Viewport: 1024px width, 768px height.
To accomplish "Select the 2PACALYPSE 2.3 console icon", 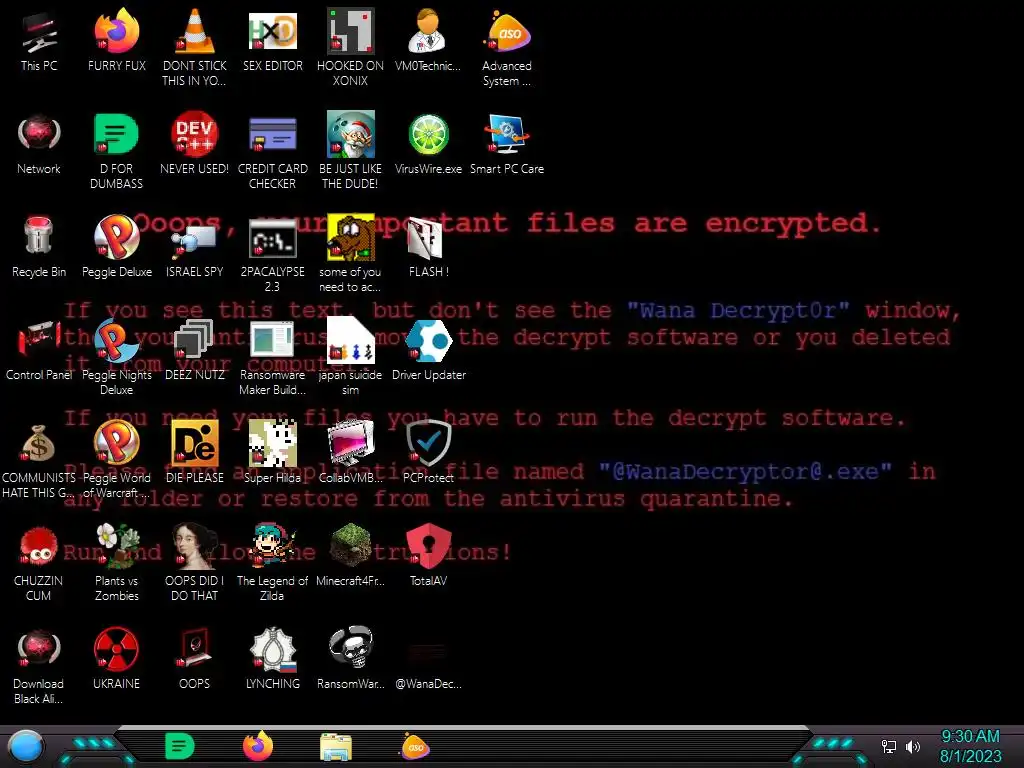I will point(272,255).
